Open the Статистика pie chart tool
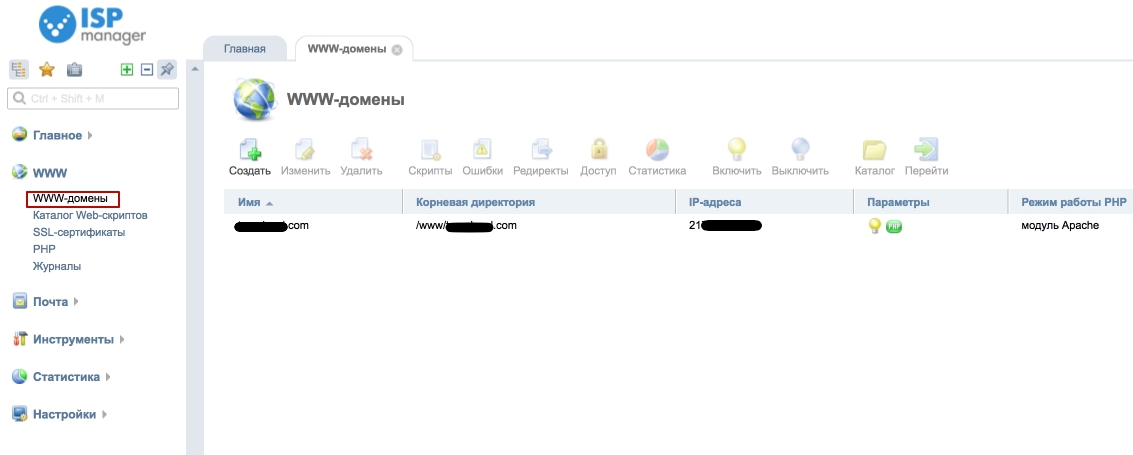The width and height of the screenshot is (1133, 455). pyautogui.click(x=657, y=152)
